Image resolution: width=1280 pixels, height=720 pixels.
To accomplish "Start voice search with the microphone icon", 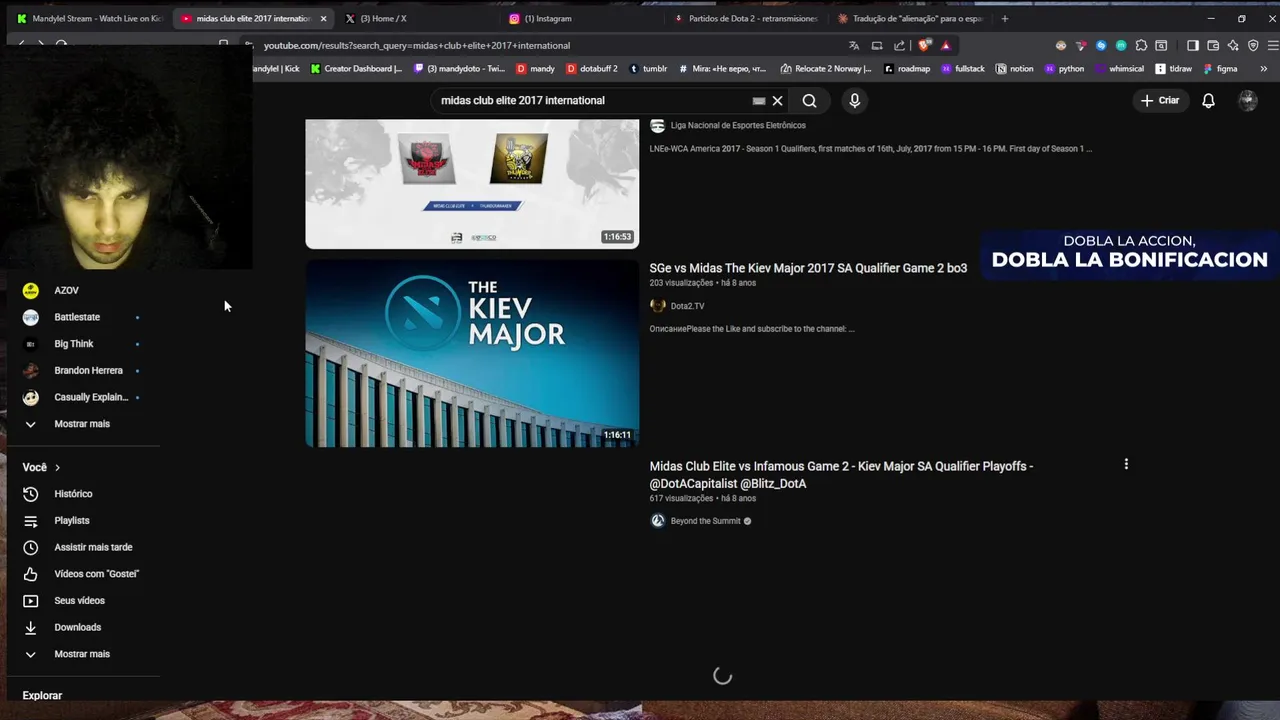I will 854,100.
